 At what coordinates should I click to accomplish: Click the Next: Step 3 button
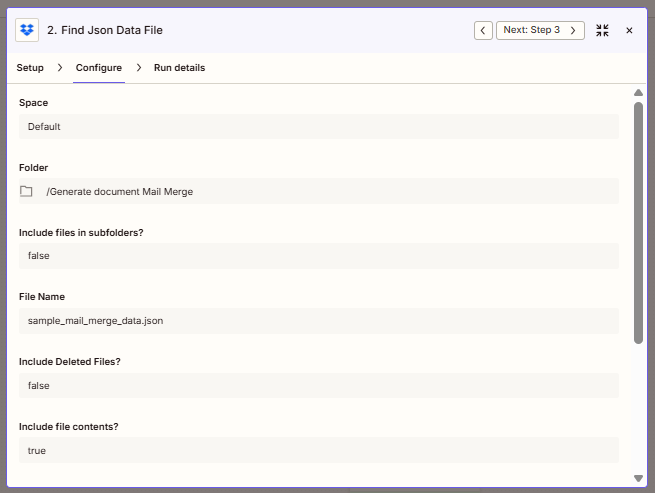click(x=540, y=30)
